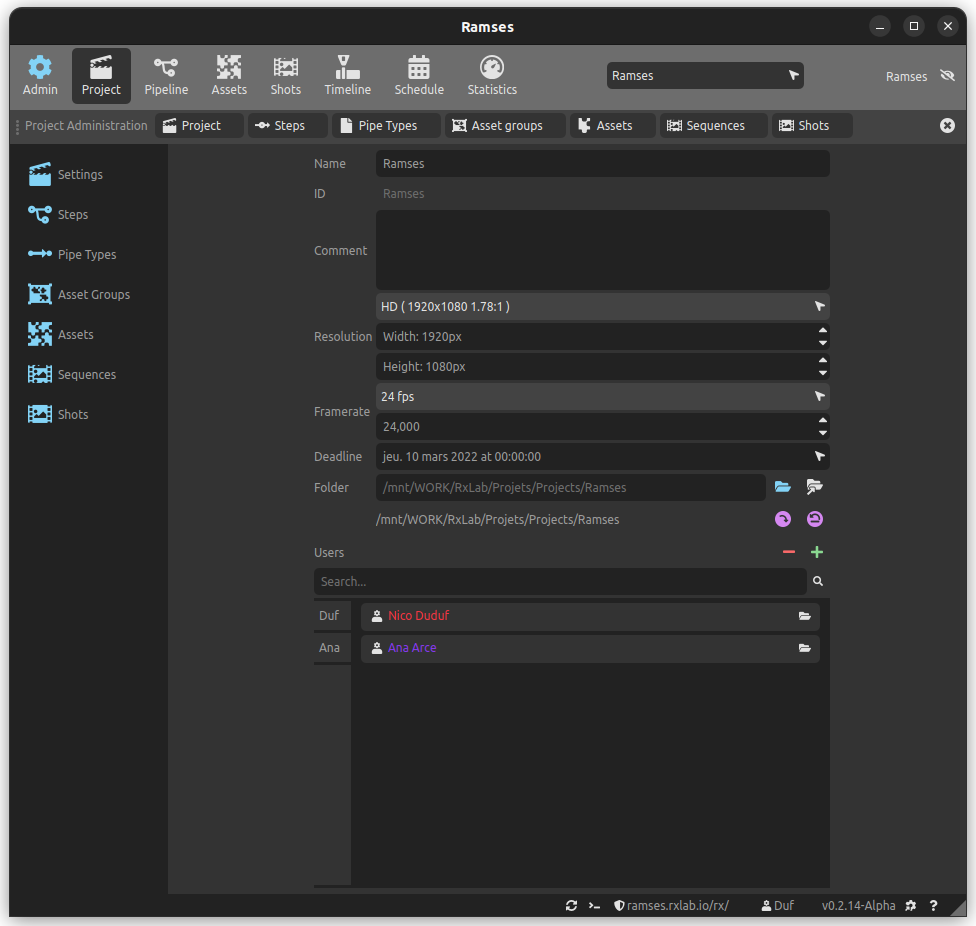Open Nico Duduf's user folder icon
This screenshot has width=976, height=926.
pos(805,616)
